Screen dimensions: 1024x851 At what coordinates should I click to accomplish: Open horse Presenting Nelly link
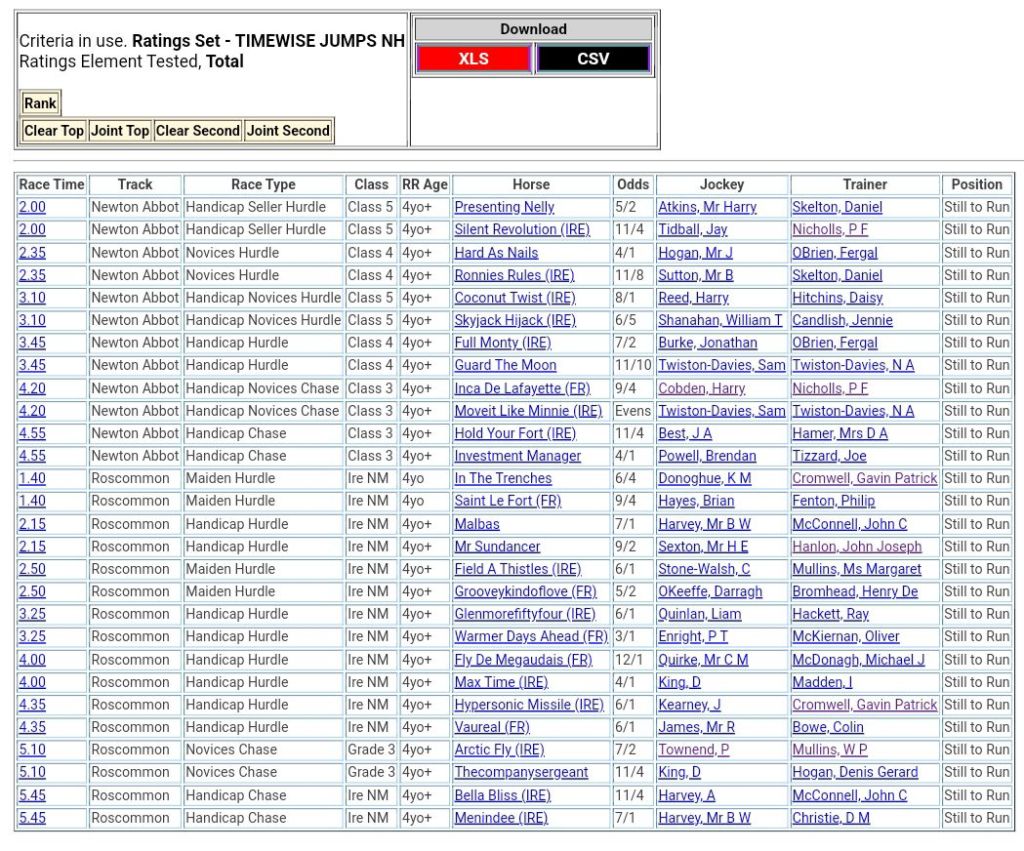tap(504, 207)
